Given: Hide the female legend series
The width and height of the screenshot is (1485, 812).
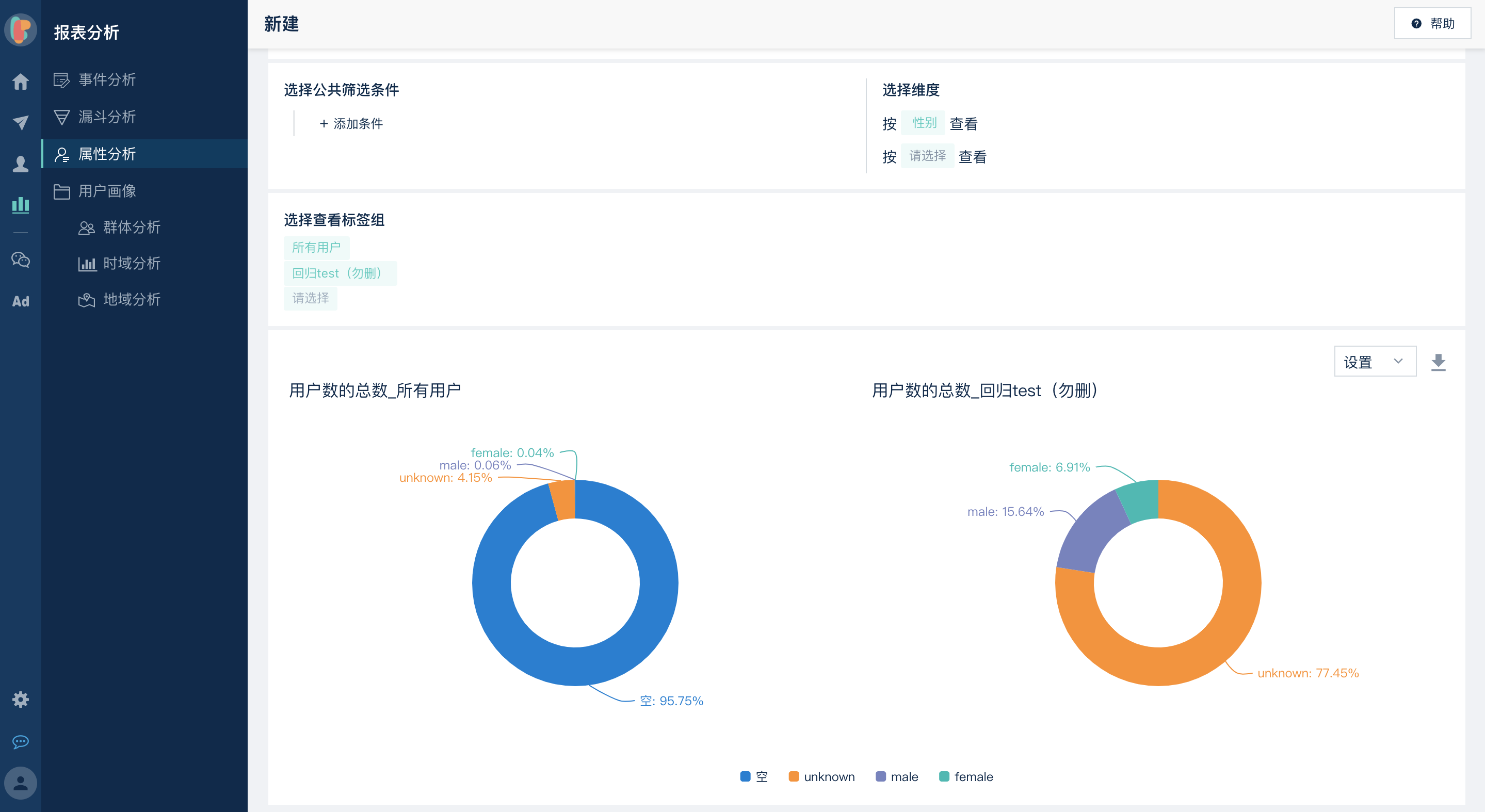Looking at the screenshot, I should point(965,777).
